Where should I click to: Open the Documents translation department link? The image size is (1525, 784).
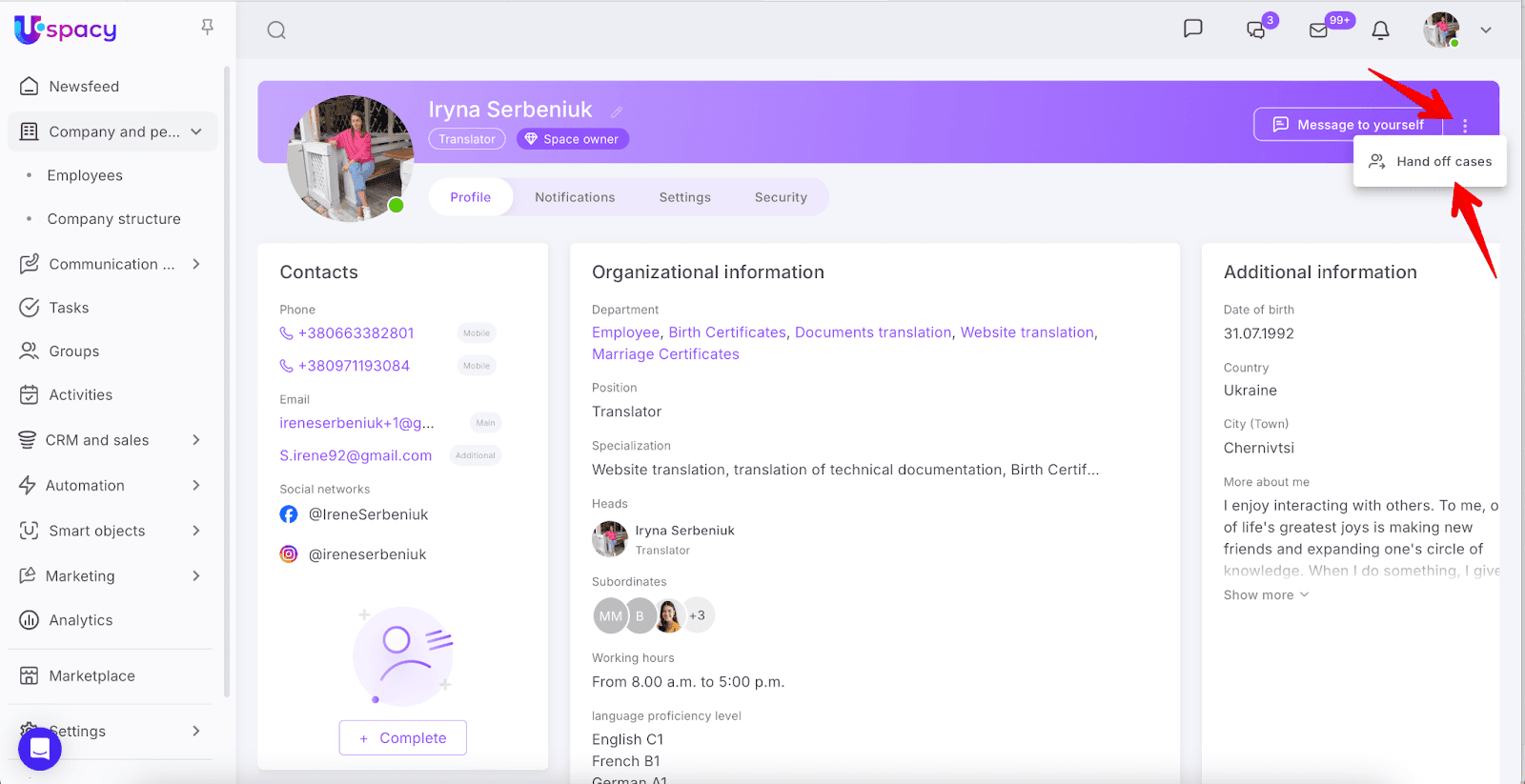click(x=873, y=332)
